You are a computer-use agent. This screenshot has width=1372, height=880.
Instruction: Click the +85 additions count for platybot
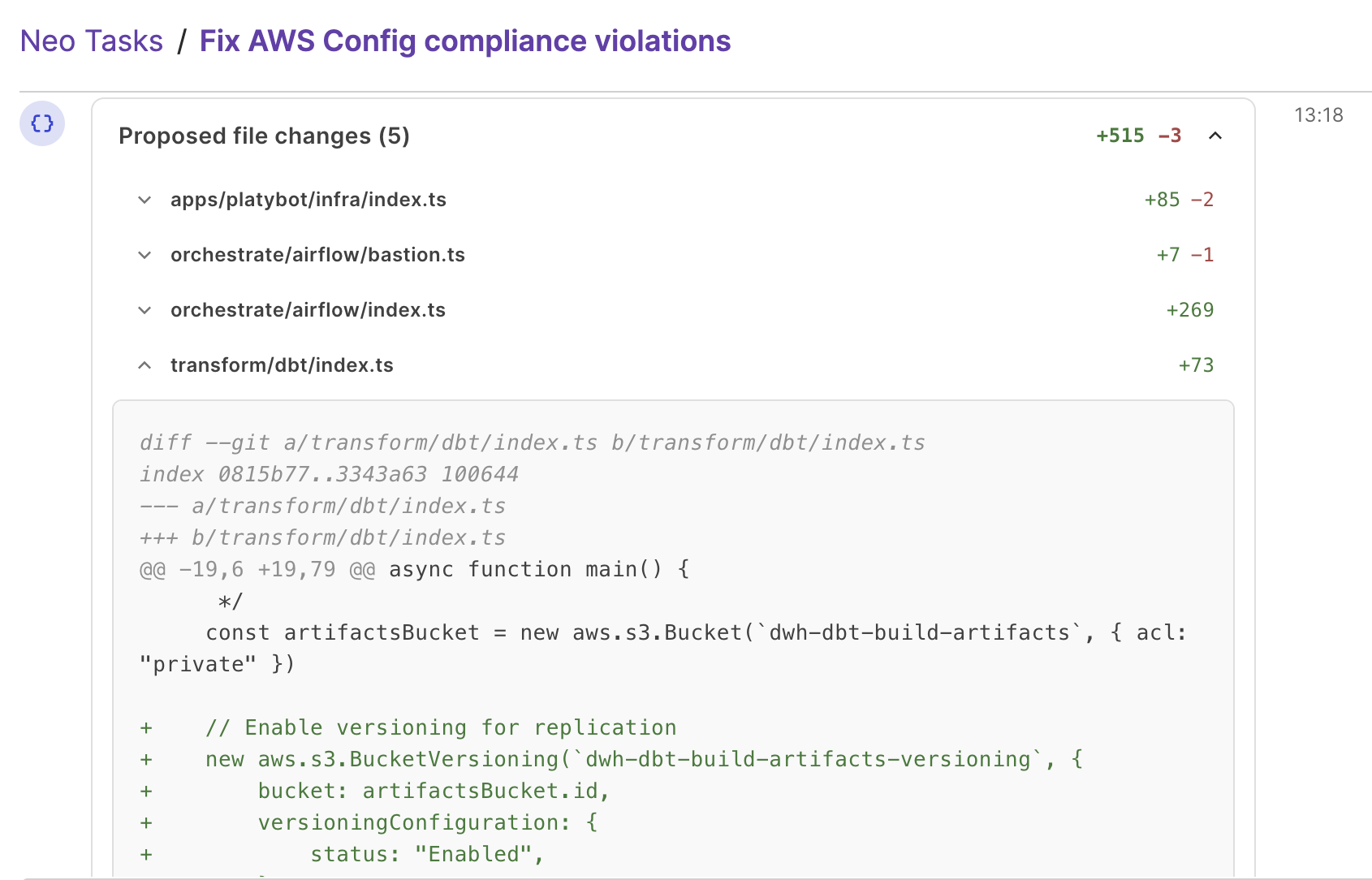1162,200
